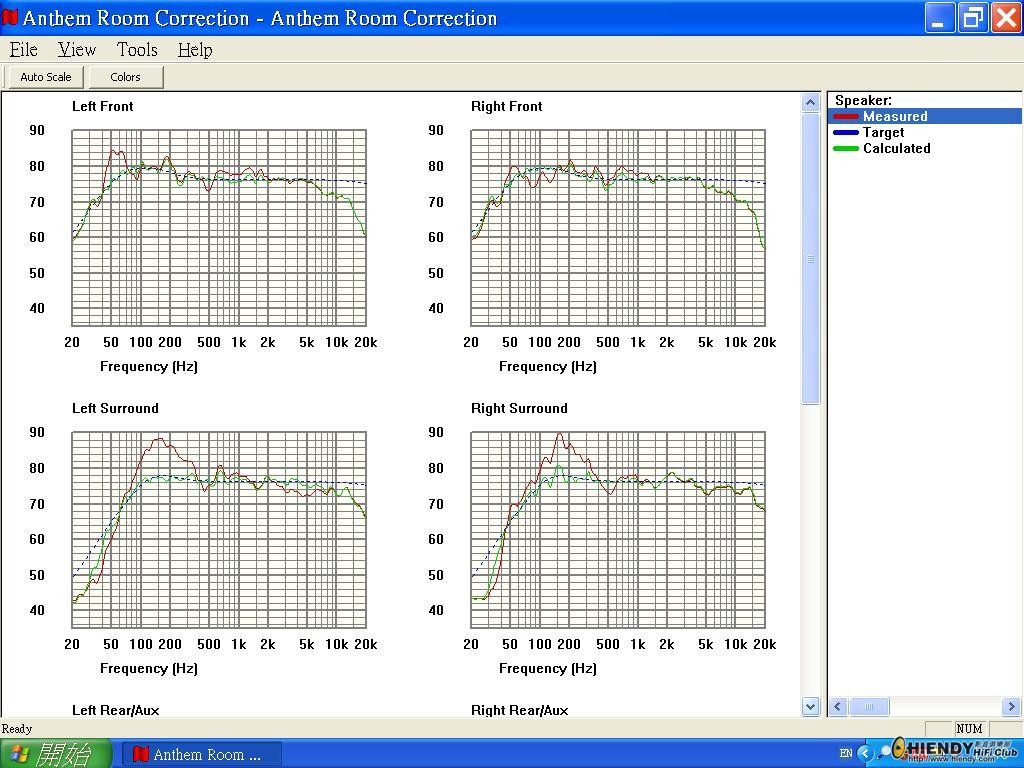Click the Anthem flag icon in title bar

pos(10,17)
